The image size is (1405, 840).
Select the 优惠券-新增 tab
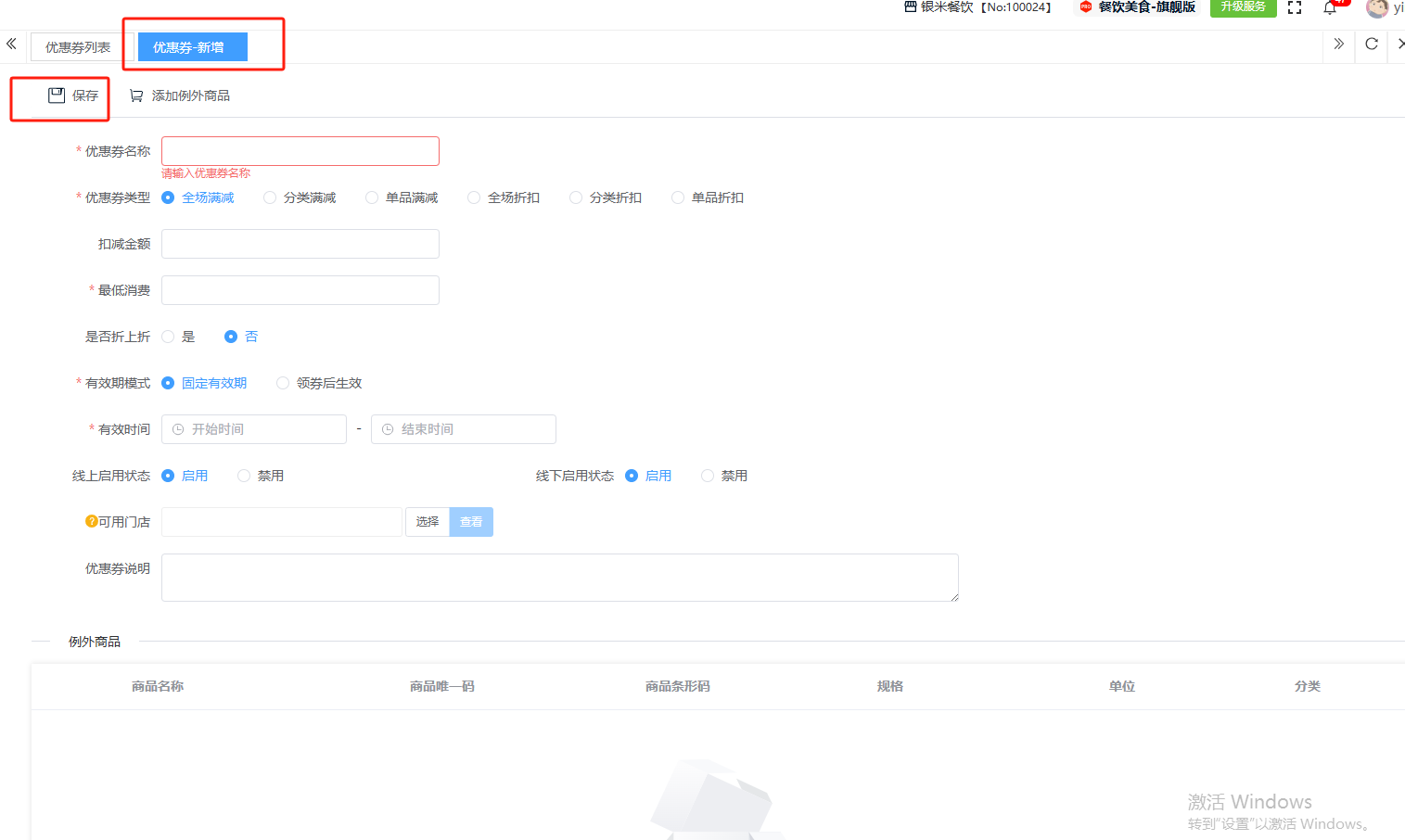pyautogui.click(x=188, y=47)
